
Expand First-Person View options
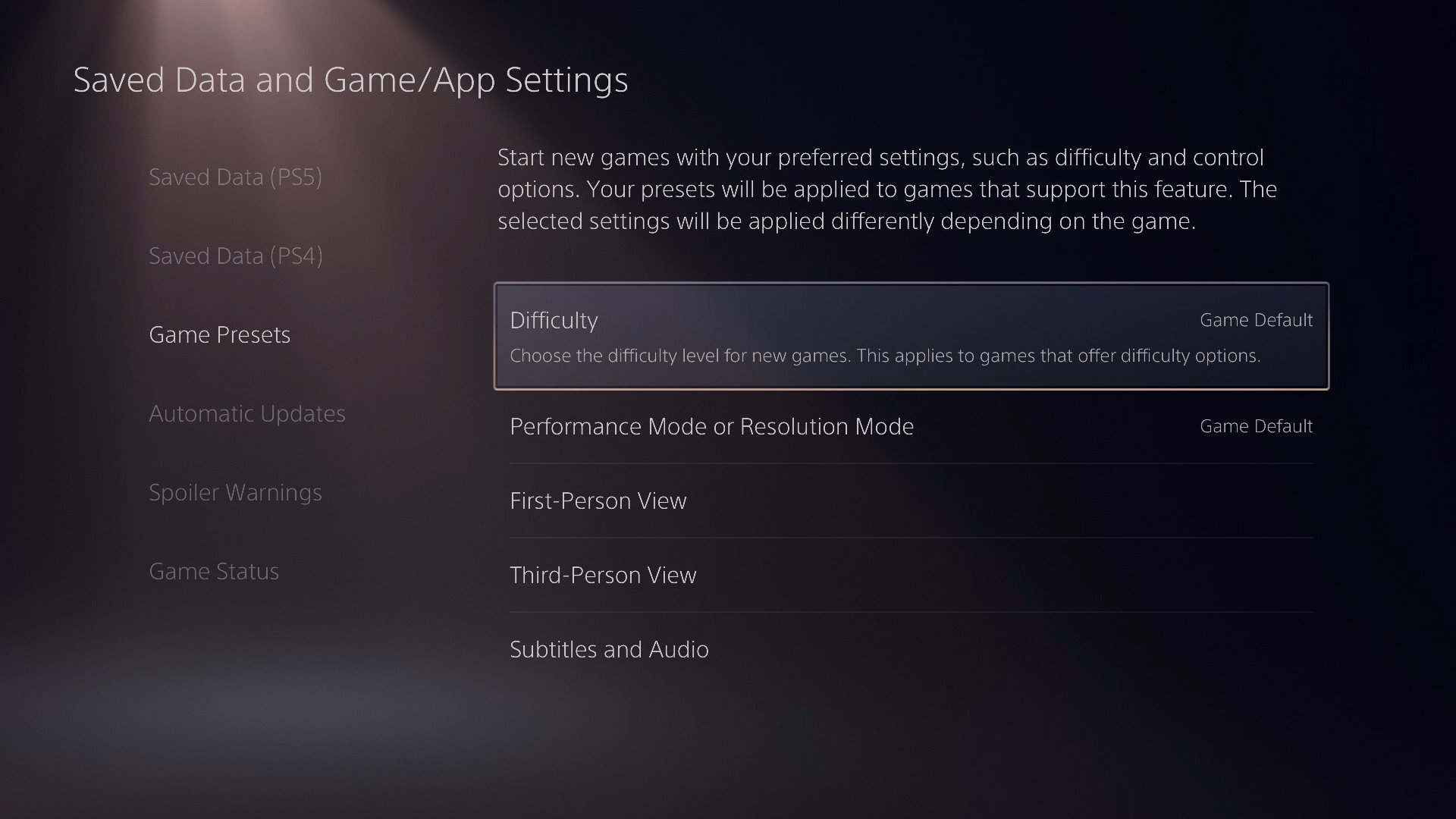[x=912, y=500]
